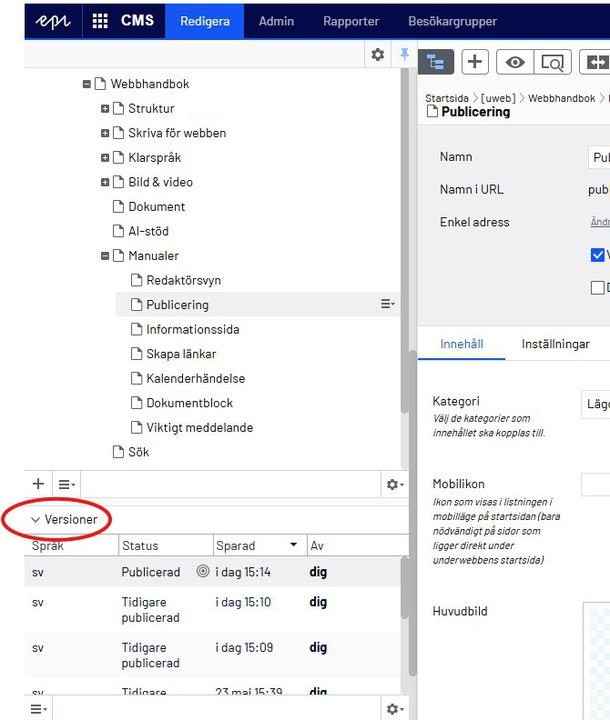Expand the Skriva för webben node
This screenshot has width=610, height=720.
pos(105,133)
